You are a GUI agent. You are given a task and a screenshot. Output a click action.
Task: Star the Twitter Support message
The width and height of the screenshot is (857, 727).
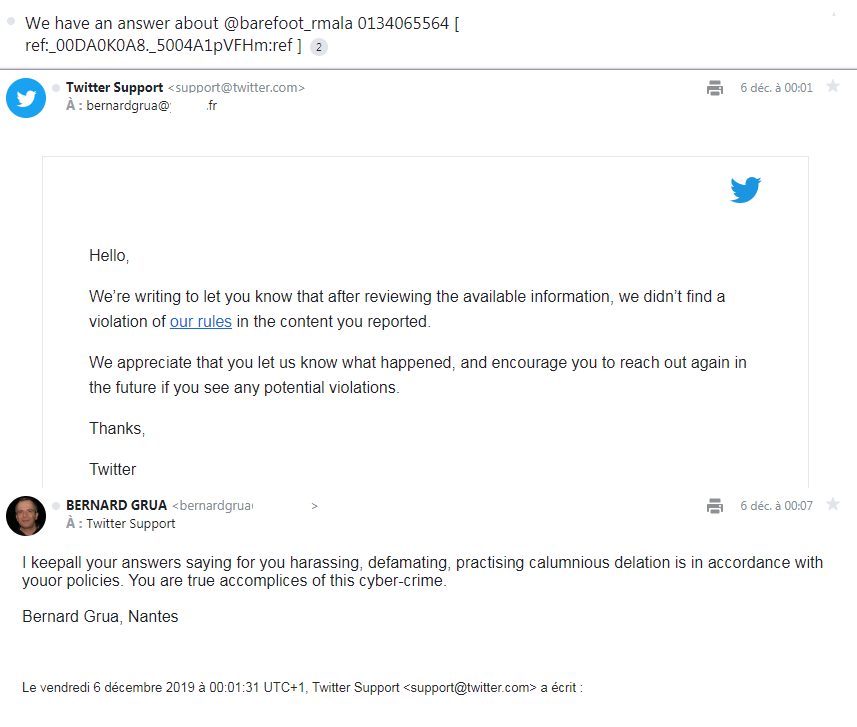coord(833,87)
